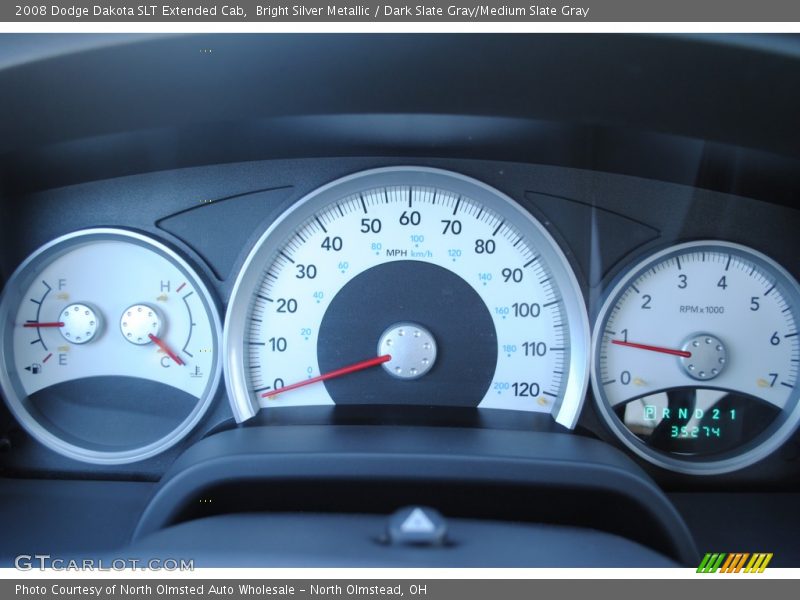Click the red speedometer needle
Image resolution: width=800 pixels, height=600 pixels.
(x=325, y=376)
